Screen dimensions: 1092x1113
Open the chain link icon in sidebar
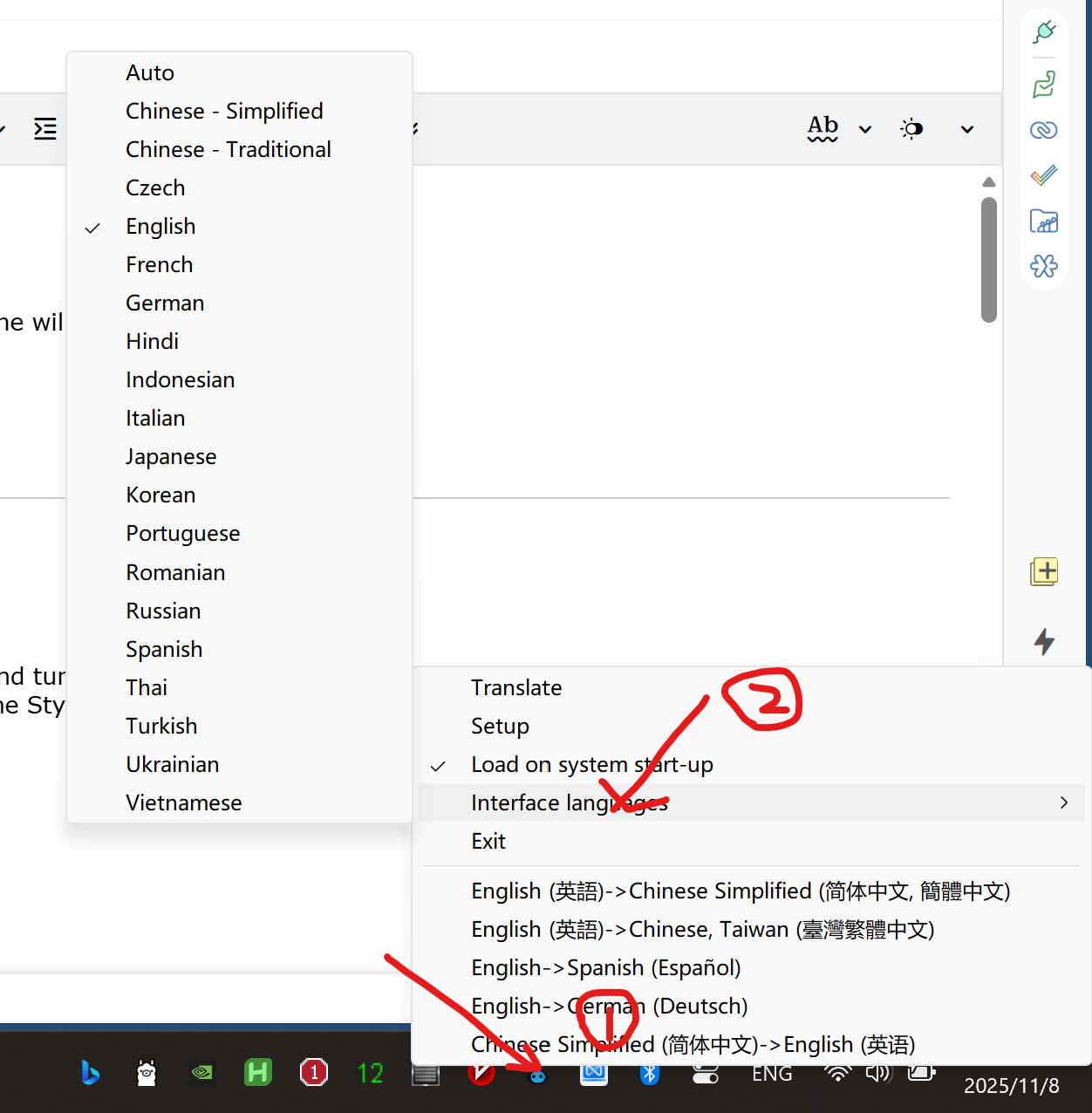tap(1044, 130)
